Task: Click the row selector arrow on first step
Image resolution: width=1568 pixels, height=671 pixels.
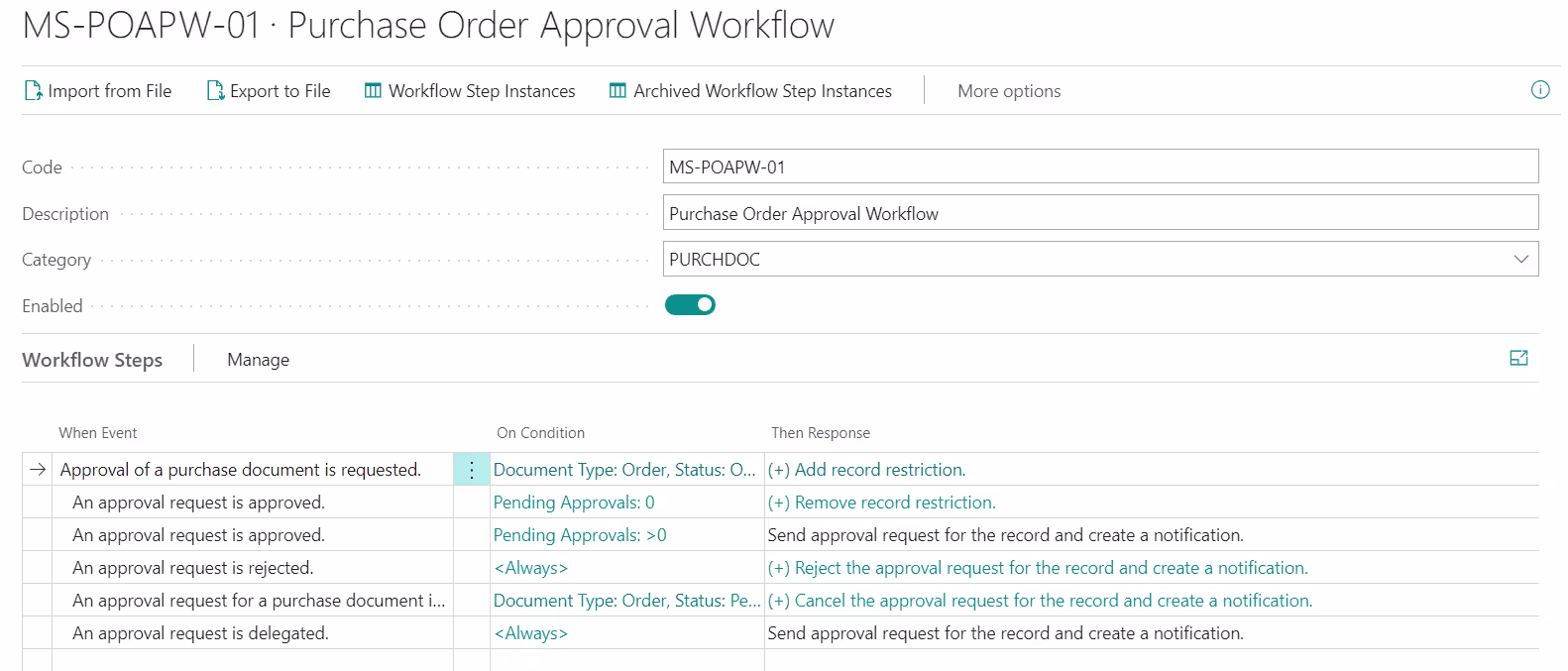Action: pyautogui.click(x=39, y=470)
